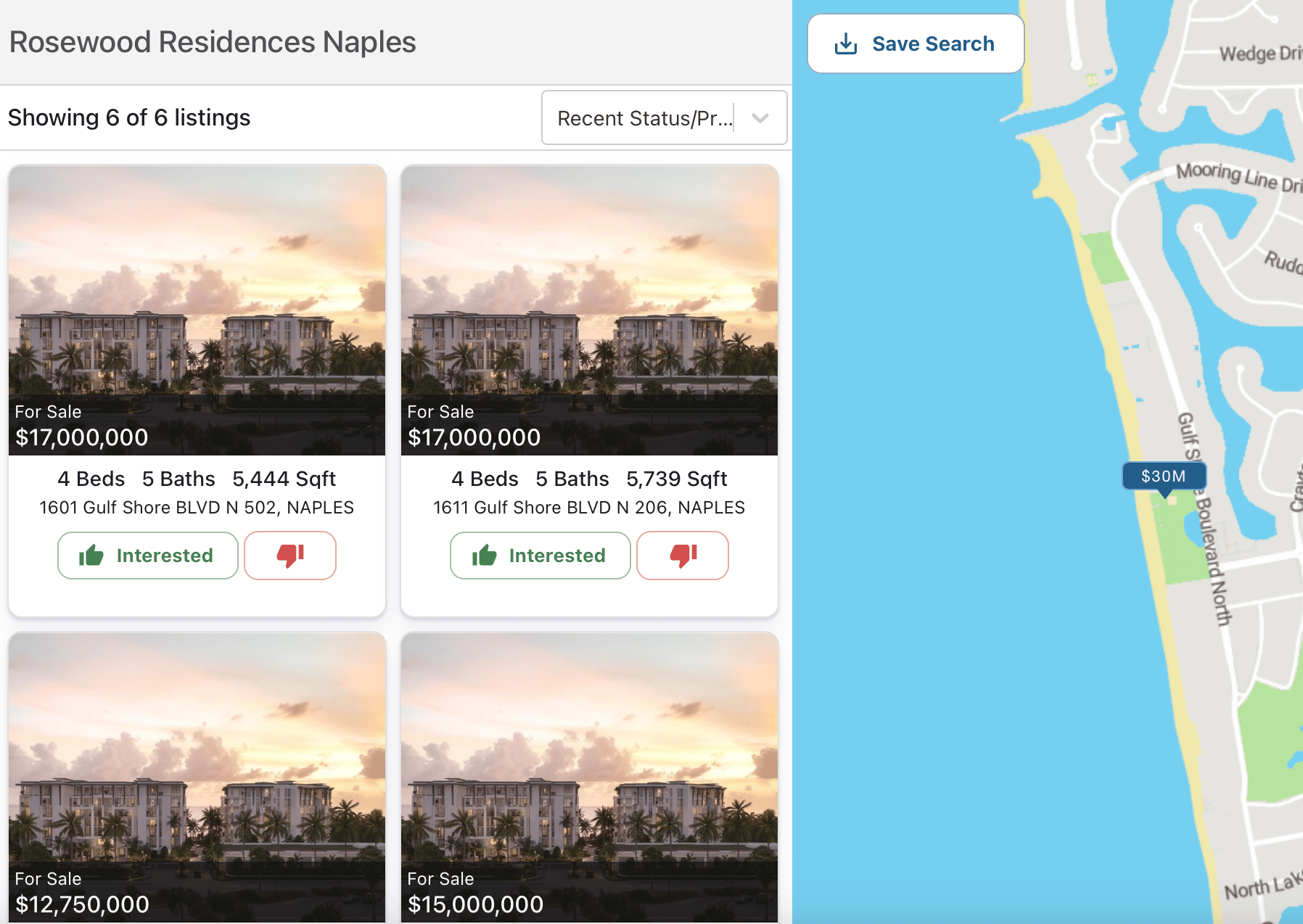Click the $12,750,000 price label
Screen dimensions: 1303x924
[x=82, y=904]
